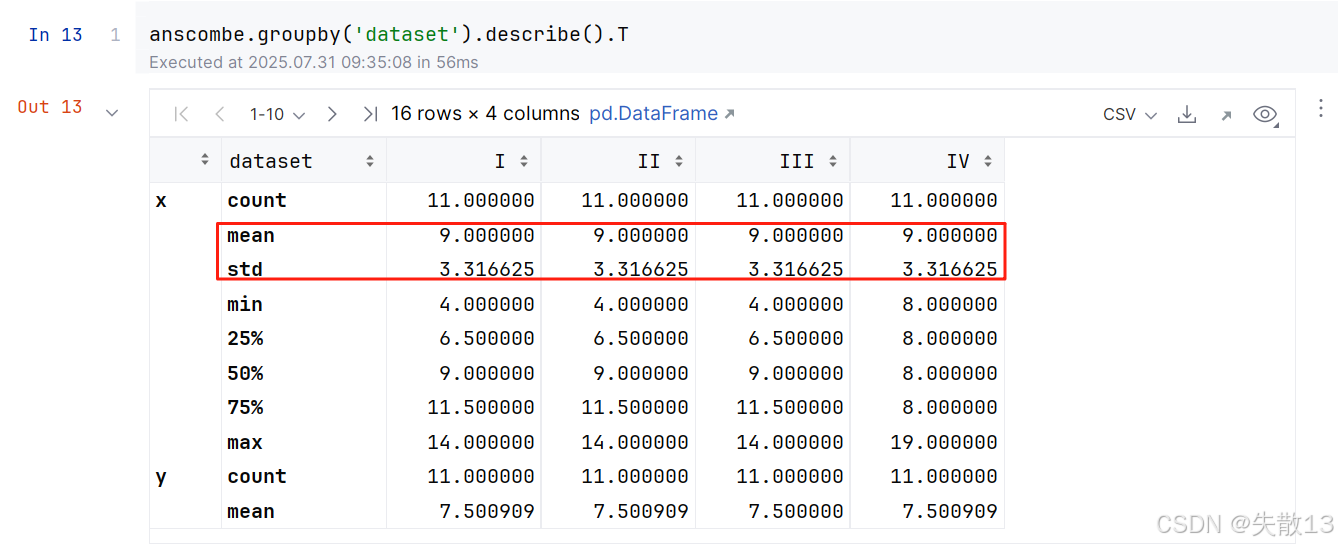The height and width of the screenshot is (546, 1338).
Task: Open the pd.DataFrame link
Action: point(662,114)
